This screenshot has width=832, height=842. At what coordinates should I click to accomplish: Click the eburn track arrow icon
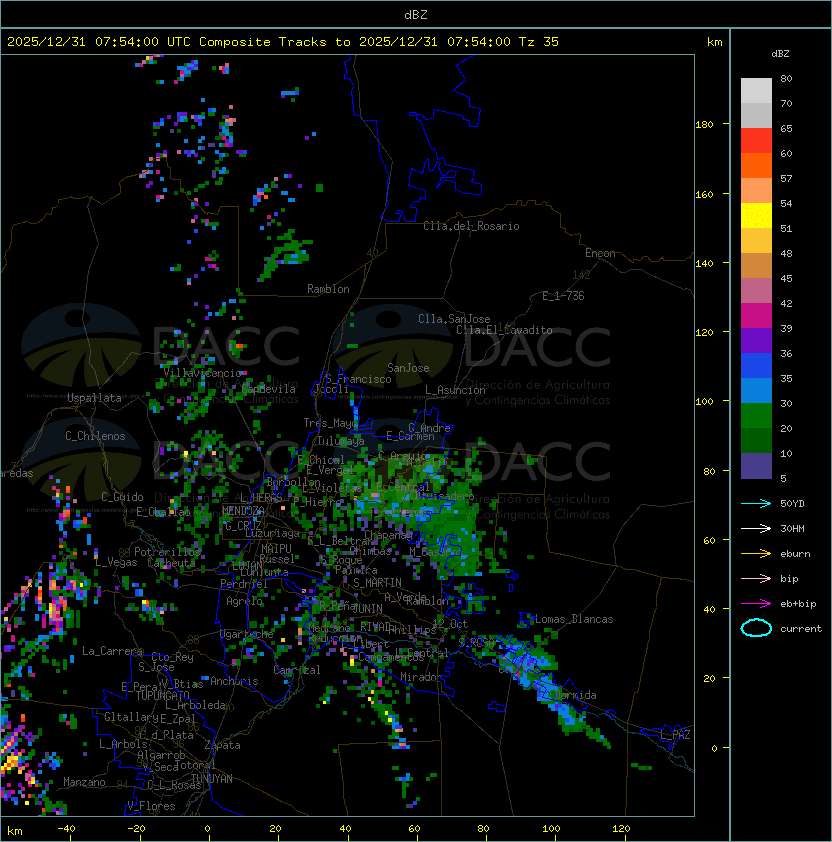[756, 553]
